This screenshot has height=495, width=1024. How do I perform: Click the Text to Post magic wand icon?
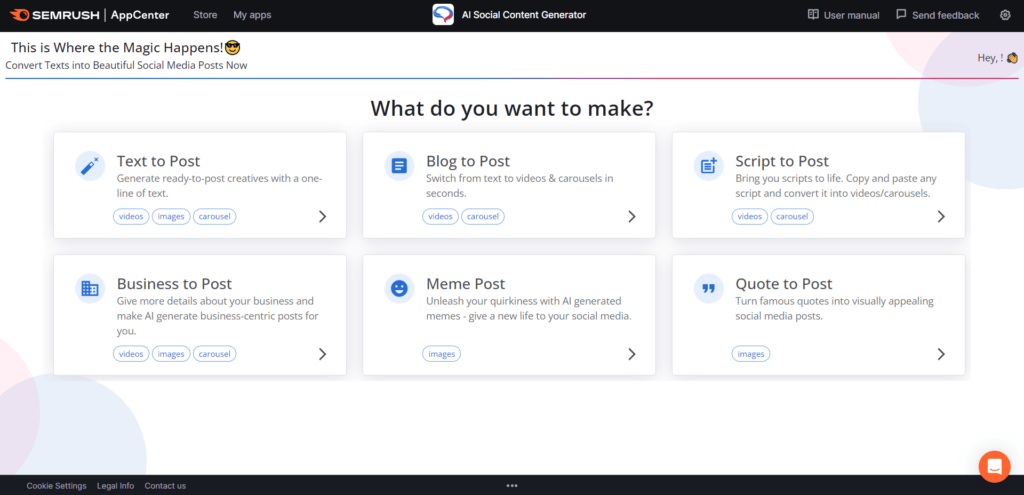pos(89,166)
